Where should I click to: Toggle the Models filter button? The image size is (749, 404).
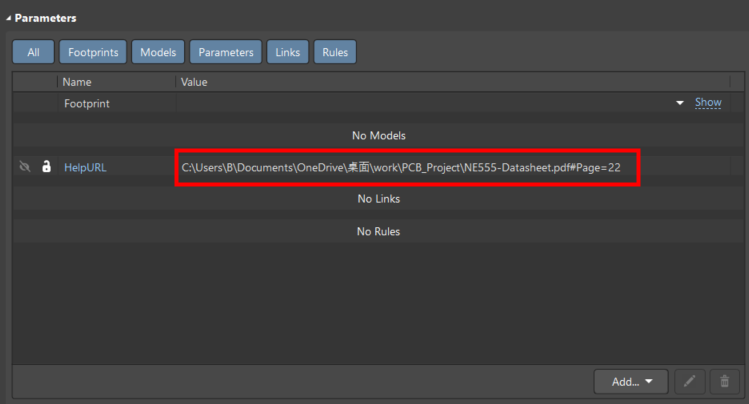[x=157, y=52]
